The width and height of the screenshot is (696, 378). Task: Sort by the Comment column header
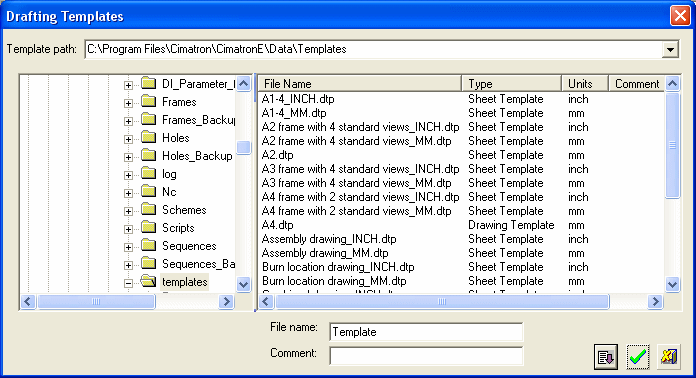point(637,84)
